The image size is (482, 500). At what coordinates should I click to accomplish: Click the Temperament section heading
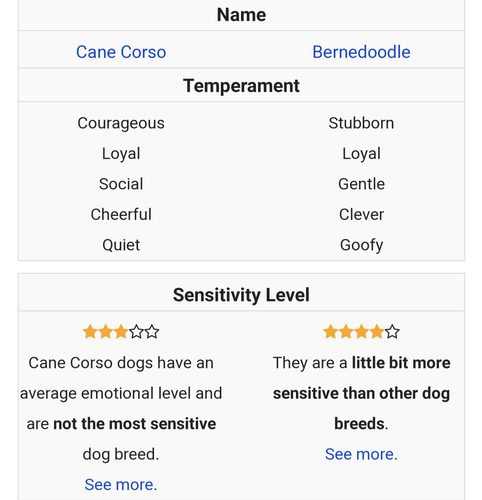[241, 86]
